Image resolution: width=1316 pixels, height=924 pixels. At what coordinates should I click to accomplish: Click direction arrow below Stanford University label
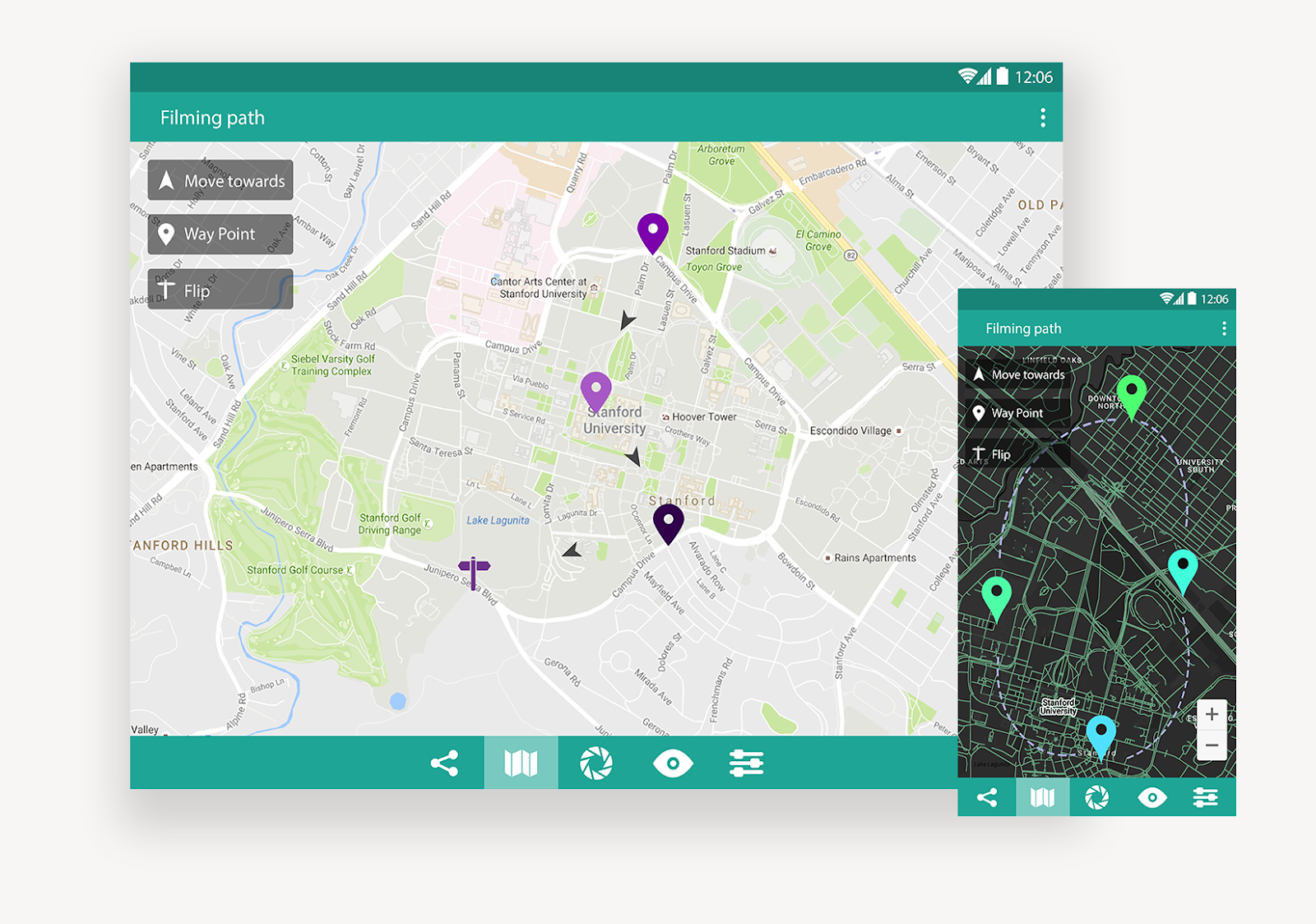[633, 456]
